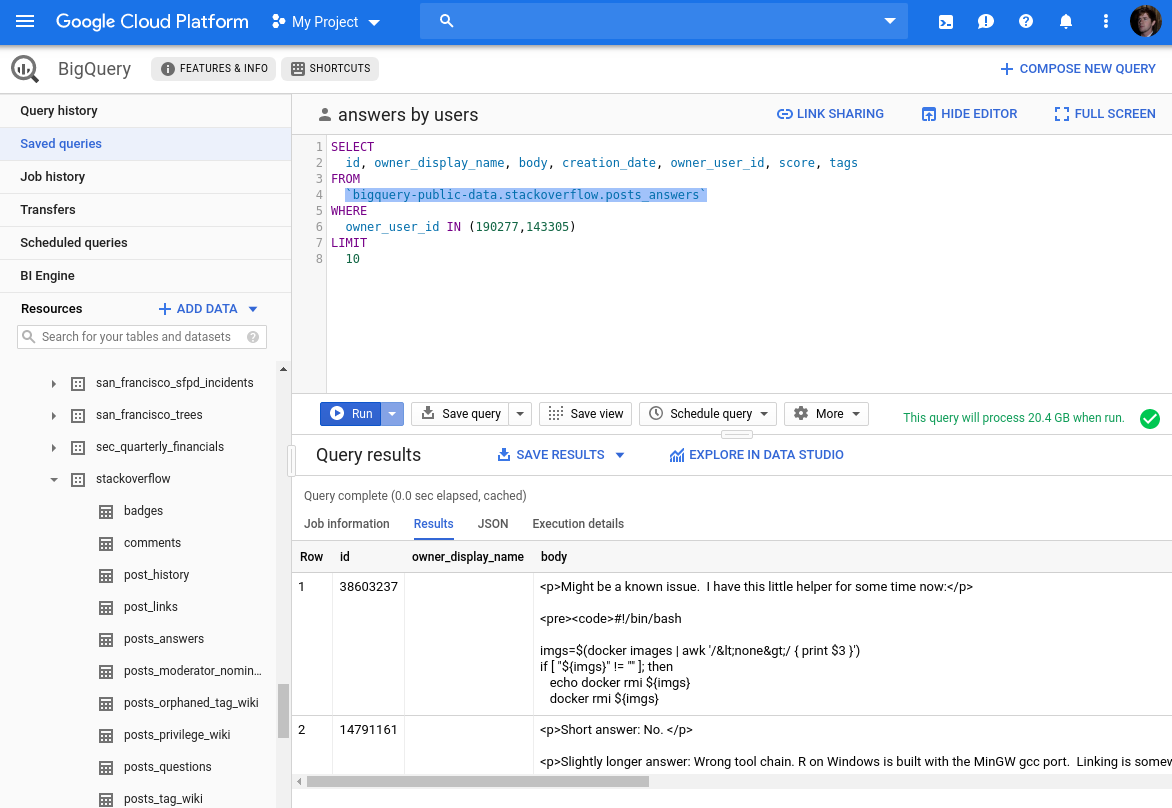Switch to JSON tab

pos(493,523)
